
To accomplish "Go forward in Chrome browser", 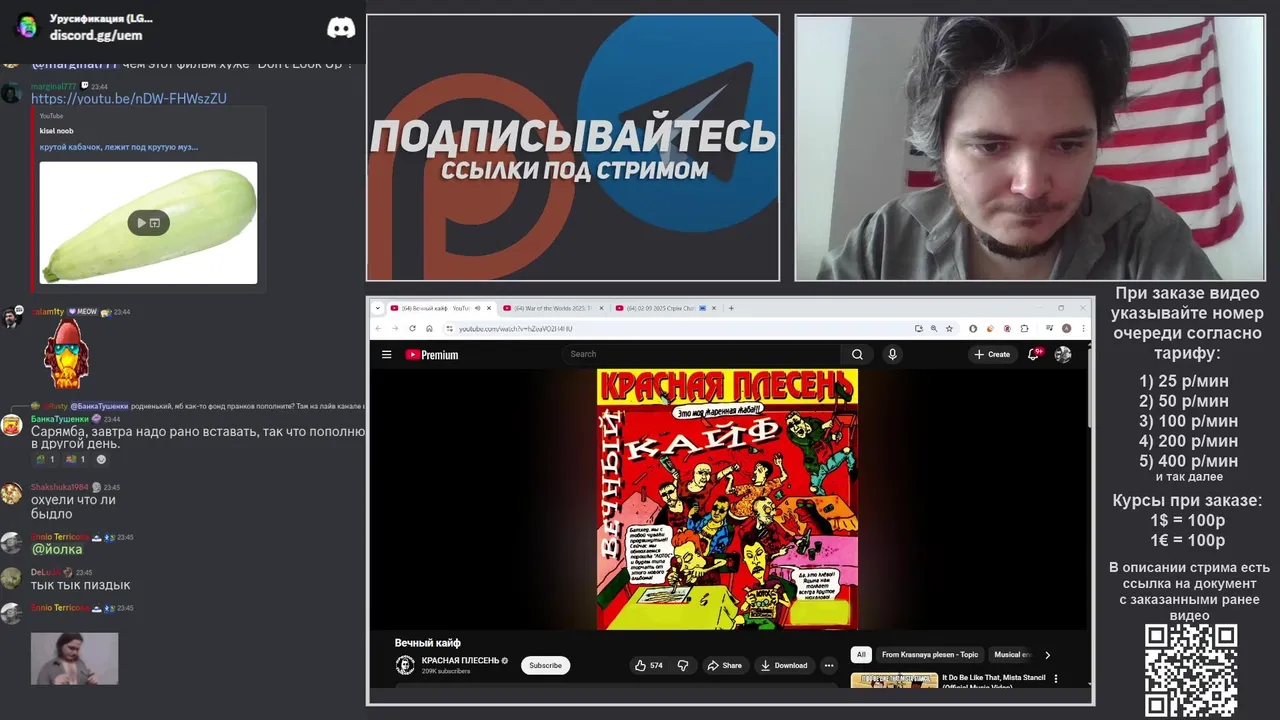I will click(x=396, y=328).
